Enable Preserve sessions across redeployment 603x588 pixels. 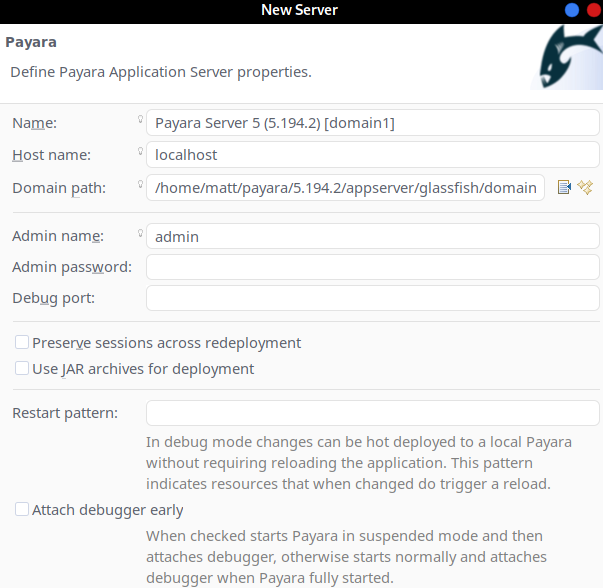[x=22, y=343]
